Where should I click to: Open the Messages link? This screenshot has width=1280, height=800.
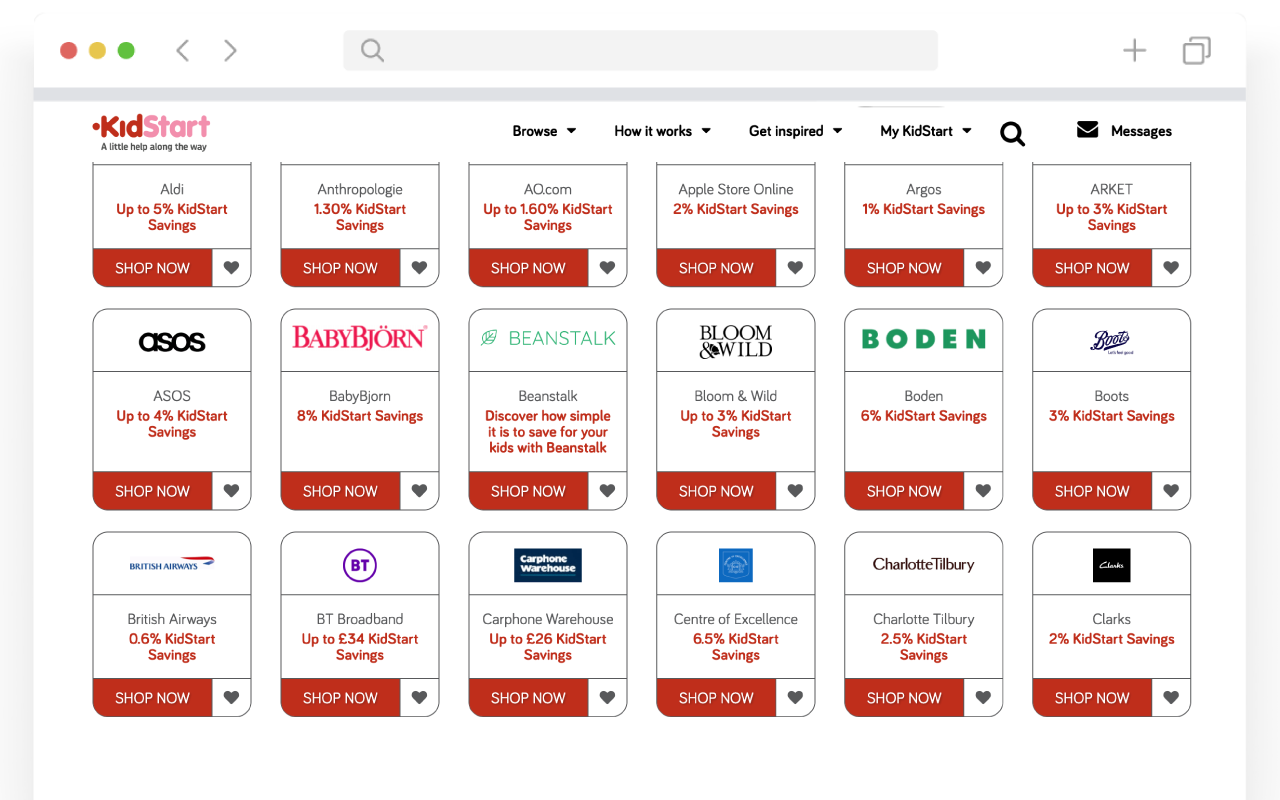click(x=1141, y=131)
